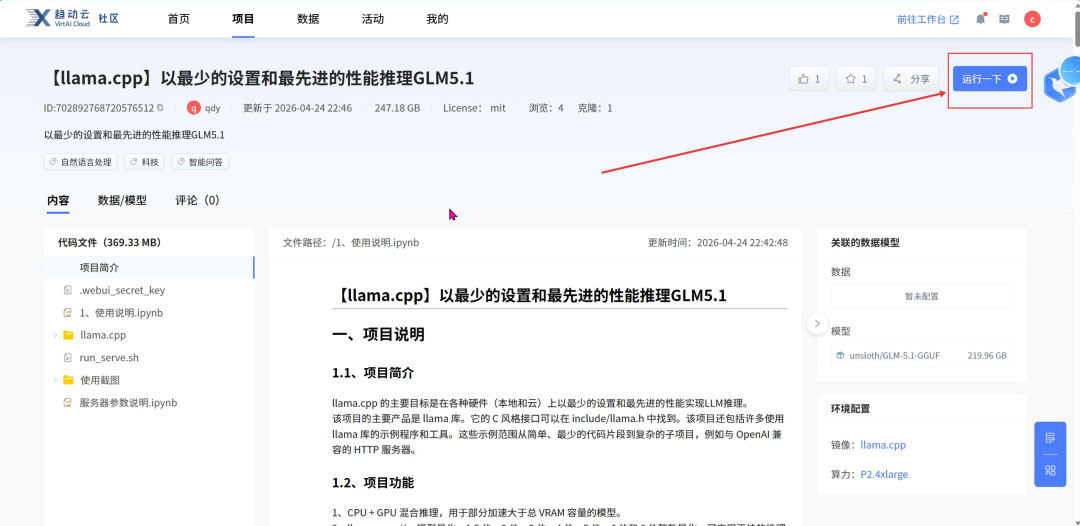Open the red user avatar menu
Image resolution: width=1080 pixels, height=526 pixels.
click(x=1032, y=19)
